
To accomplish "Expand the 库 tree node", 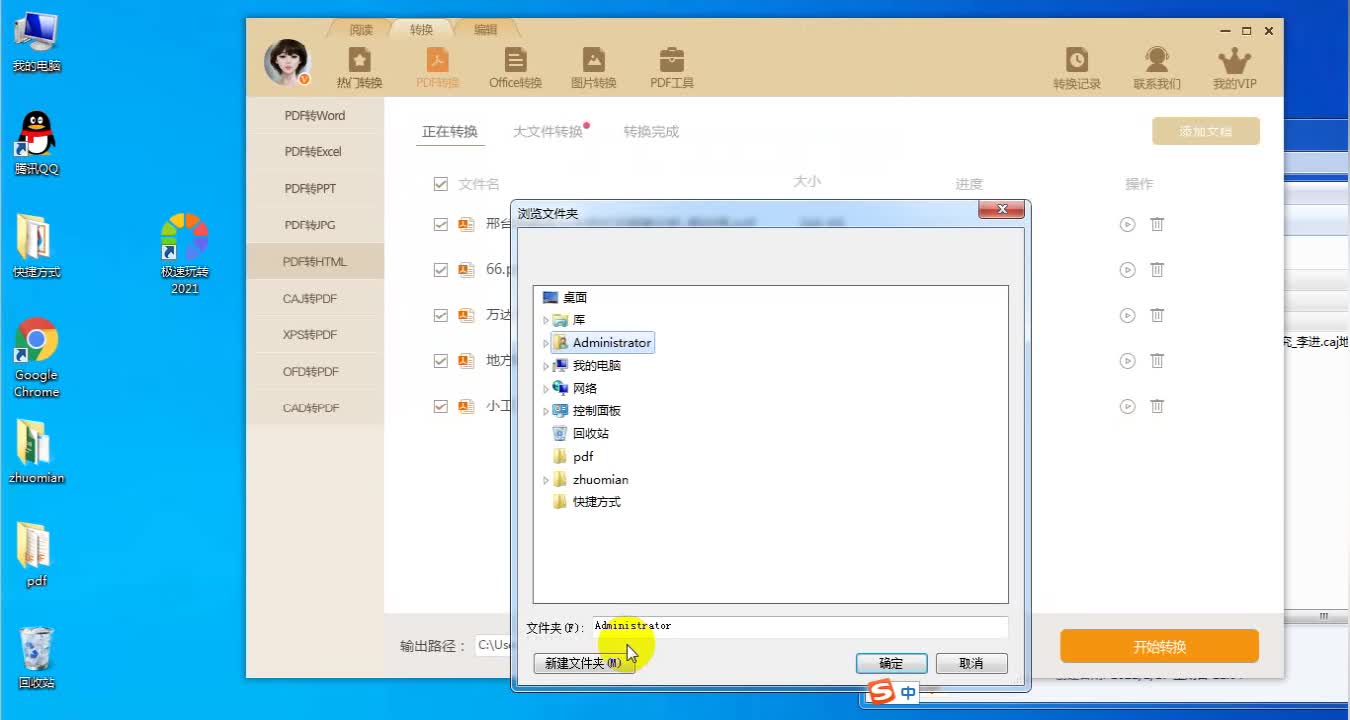I will [x=545, y=319].
